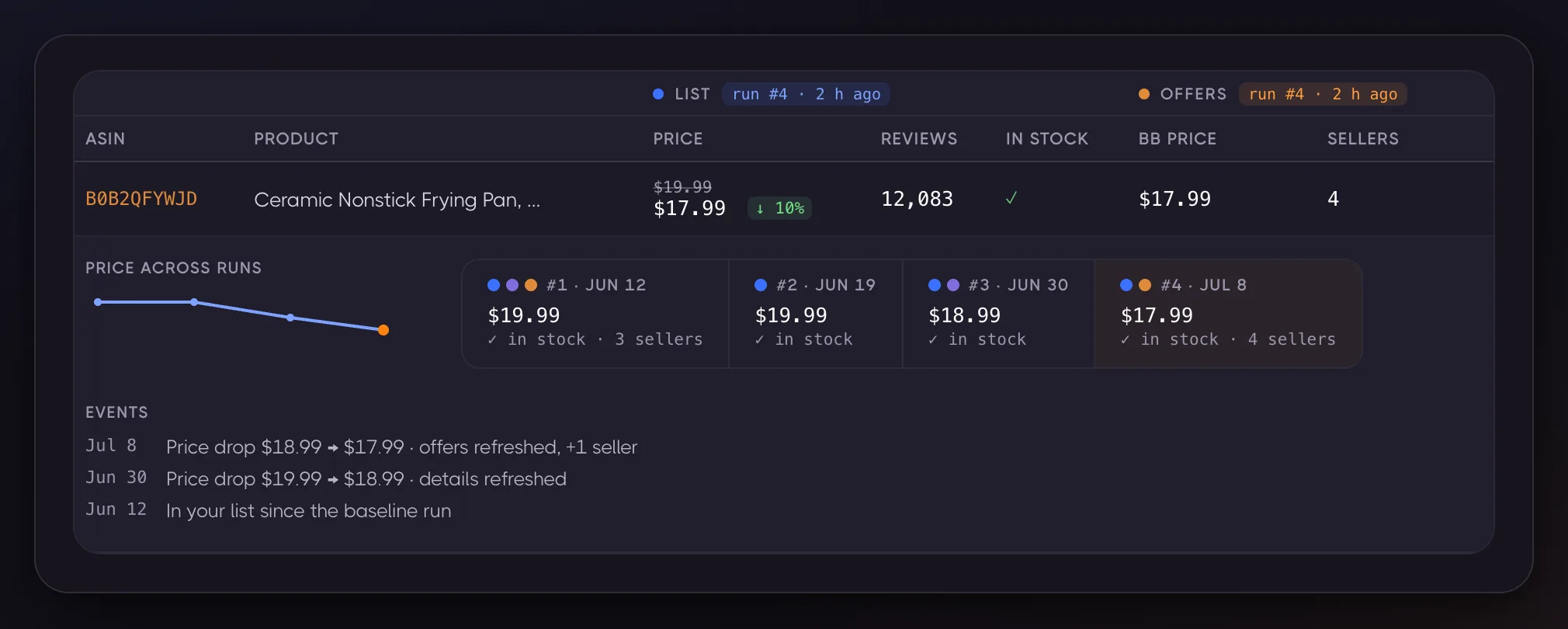Viewport: 1568px width, 629px height.
Task: Click the orange dot in run #1 card
Action: (531, 285)
